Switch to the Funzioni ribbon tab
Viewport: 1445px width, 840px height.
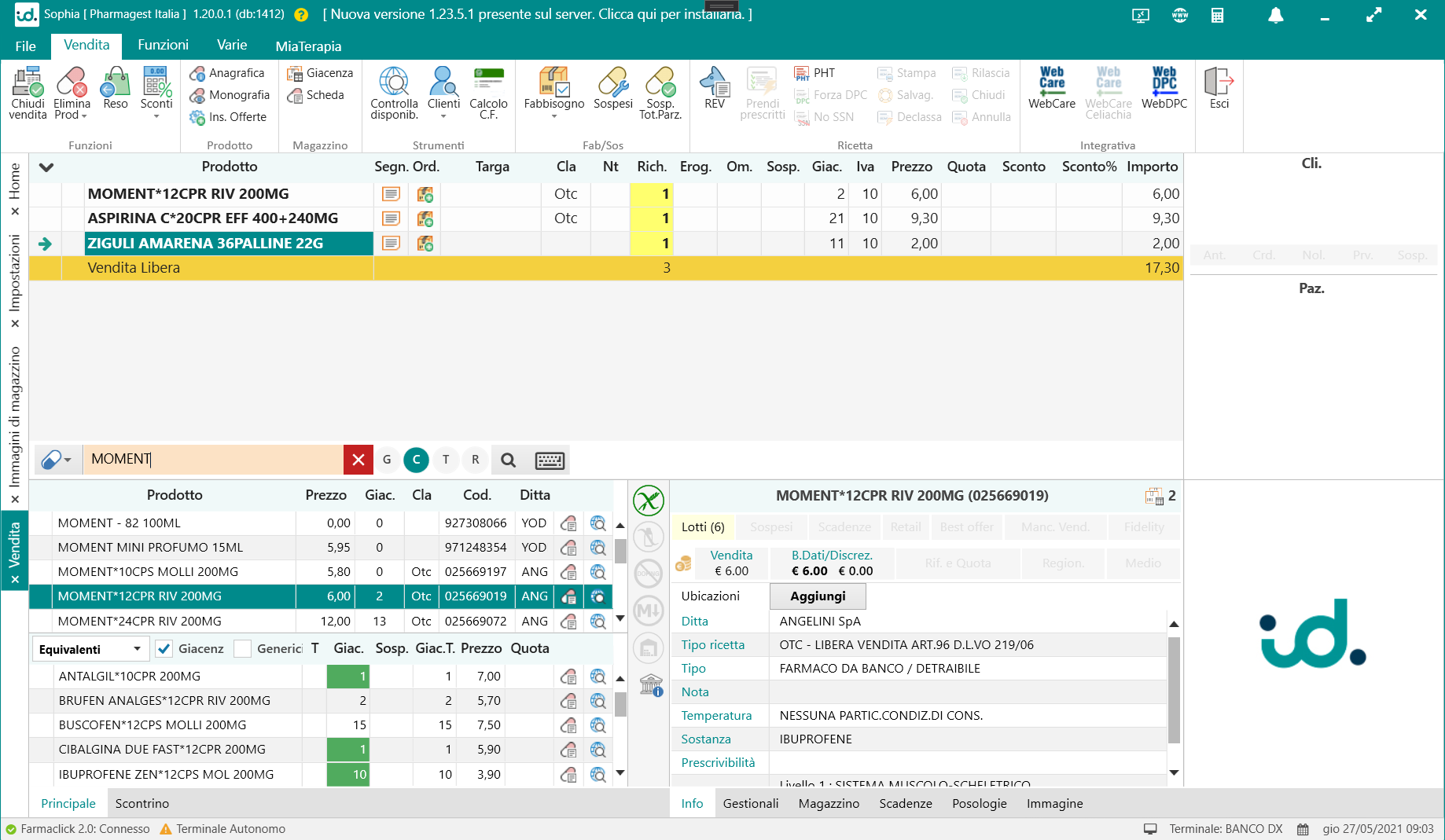pos(163,46)
